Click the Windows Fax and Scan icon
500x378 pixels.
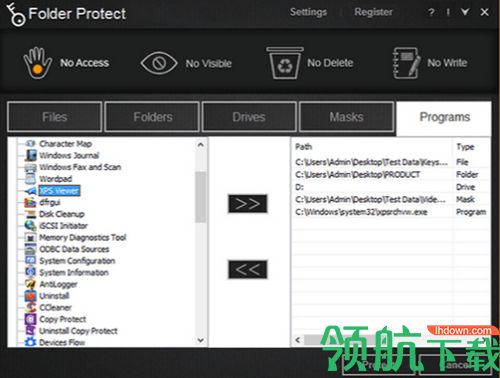(x=31, y=167)
